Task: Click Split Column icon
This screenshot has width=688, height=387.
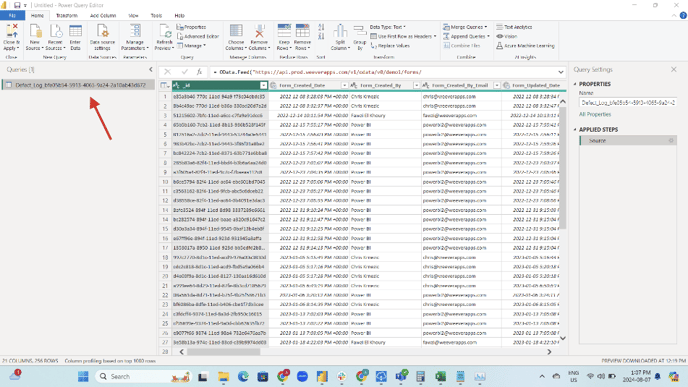Action: click(x=340, y=31)
